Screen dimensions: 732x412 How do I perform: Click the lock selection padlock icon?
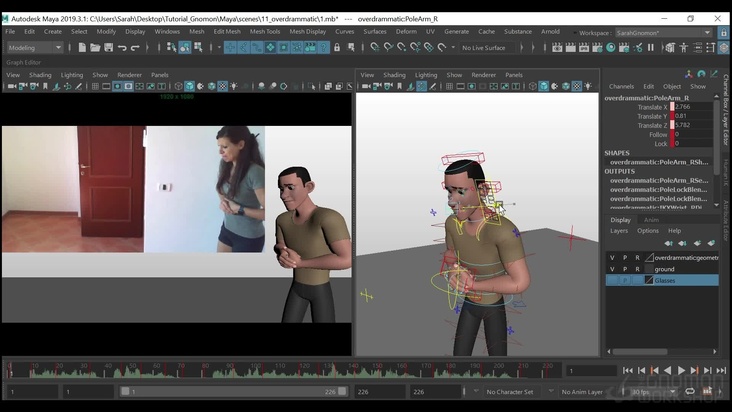[x=337, y=48]
